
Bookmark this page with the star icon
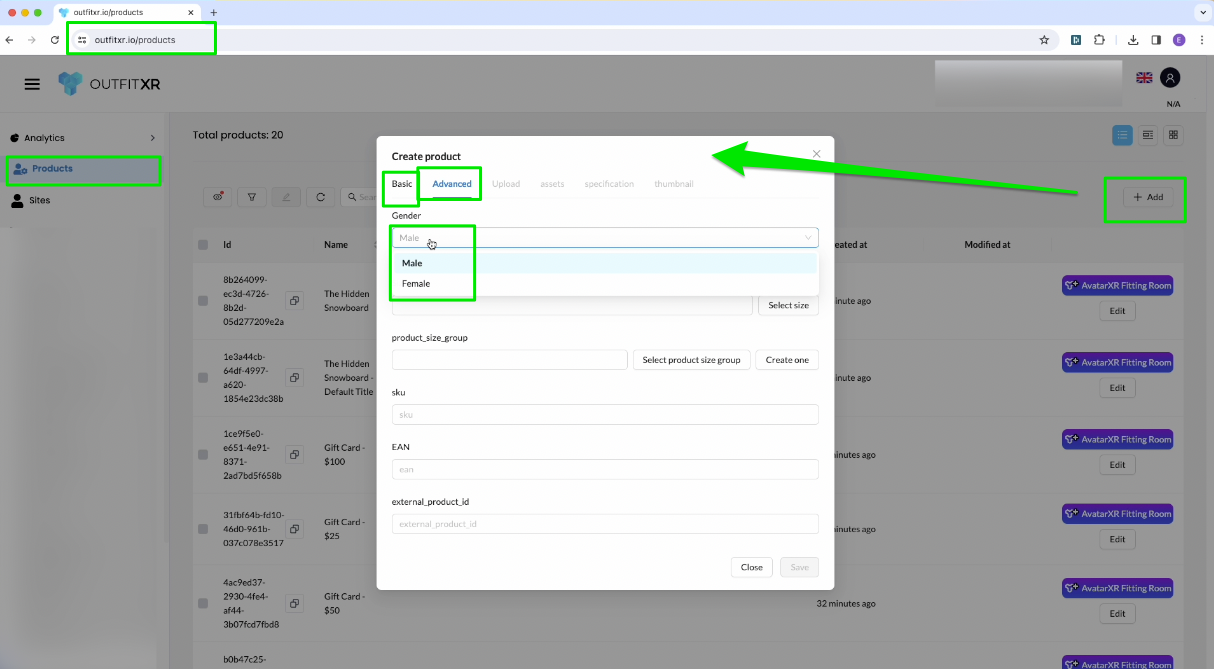coord(1044,40)
